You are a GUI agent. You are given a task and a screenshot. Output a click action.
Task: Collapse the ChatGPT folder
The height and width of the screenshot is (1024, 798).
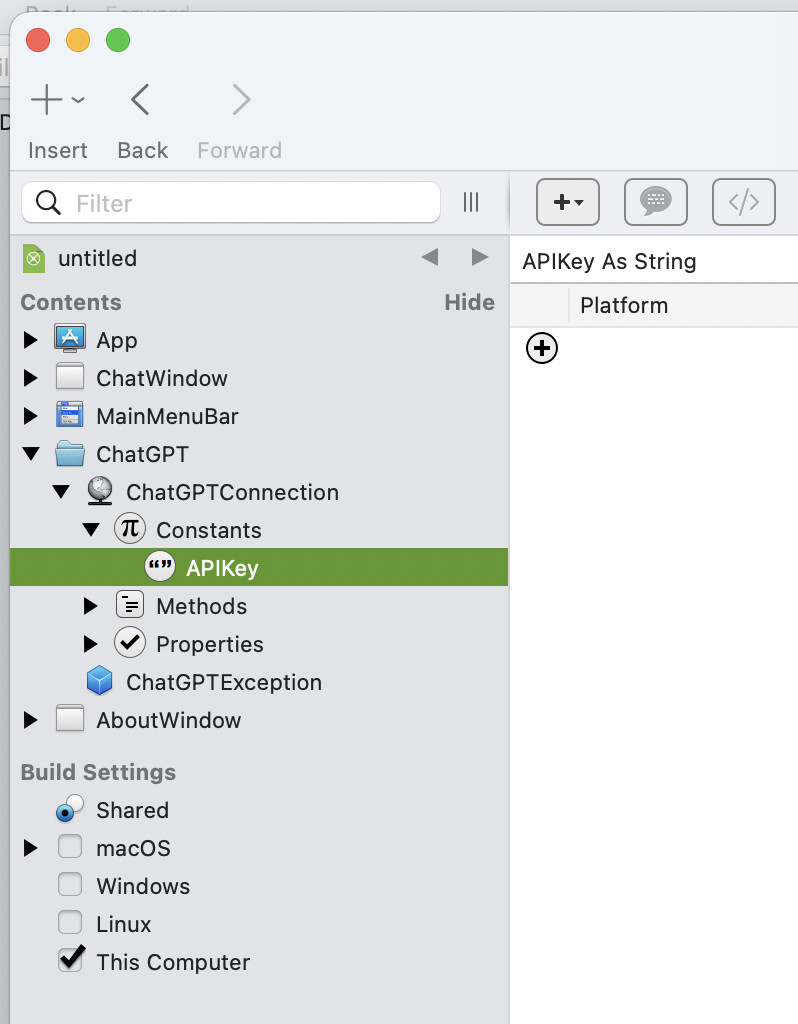(x=31, y=453)
